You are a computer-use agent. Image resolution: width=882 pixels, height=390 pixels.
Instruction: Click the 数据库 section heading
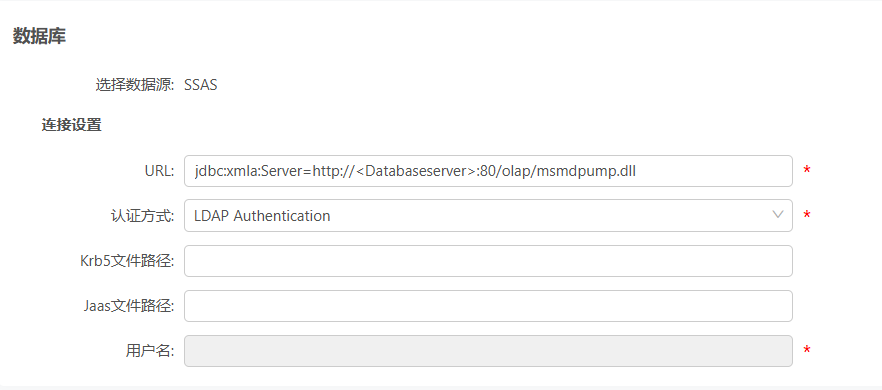(39, 37)
